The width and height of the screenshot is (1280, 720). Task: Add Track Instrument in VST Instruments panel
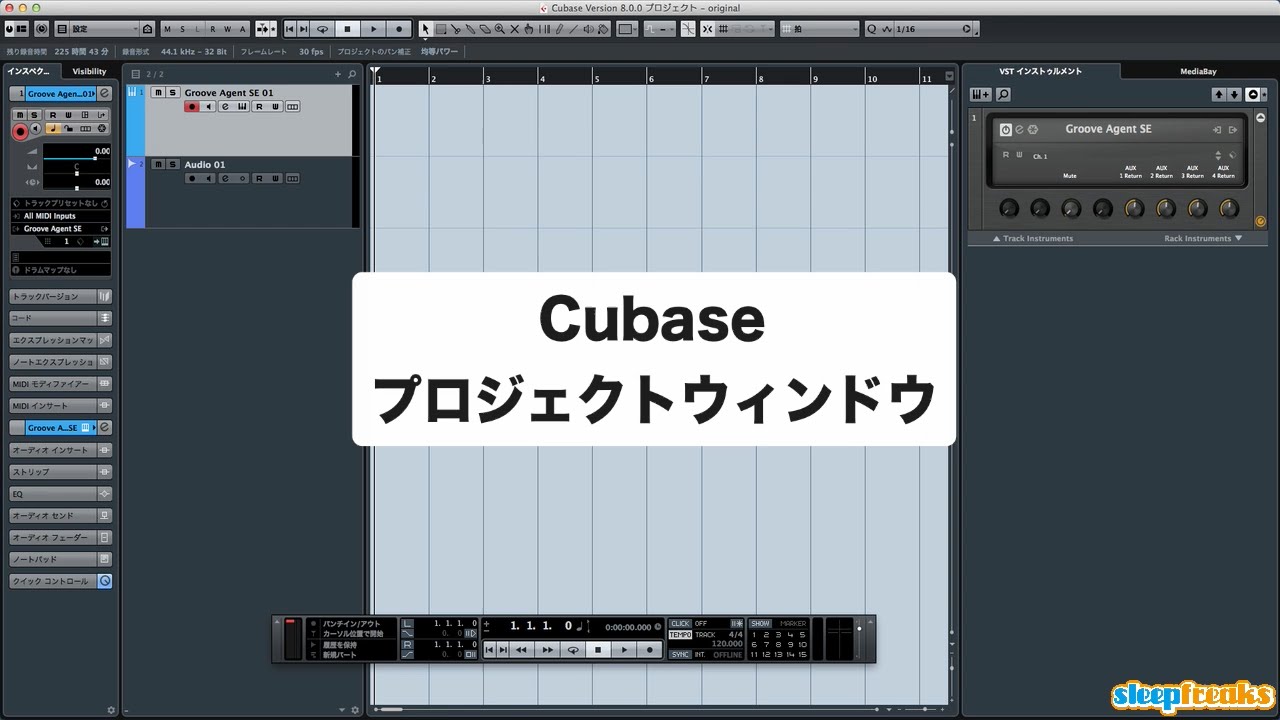[981, 94]
